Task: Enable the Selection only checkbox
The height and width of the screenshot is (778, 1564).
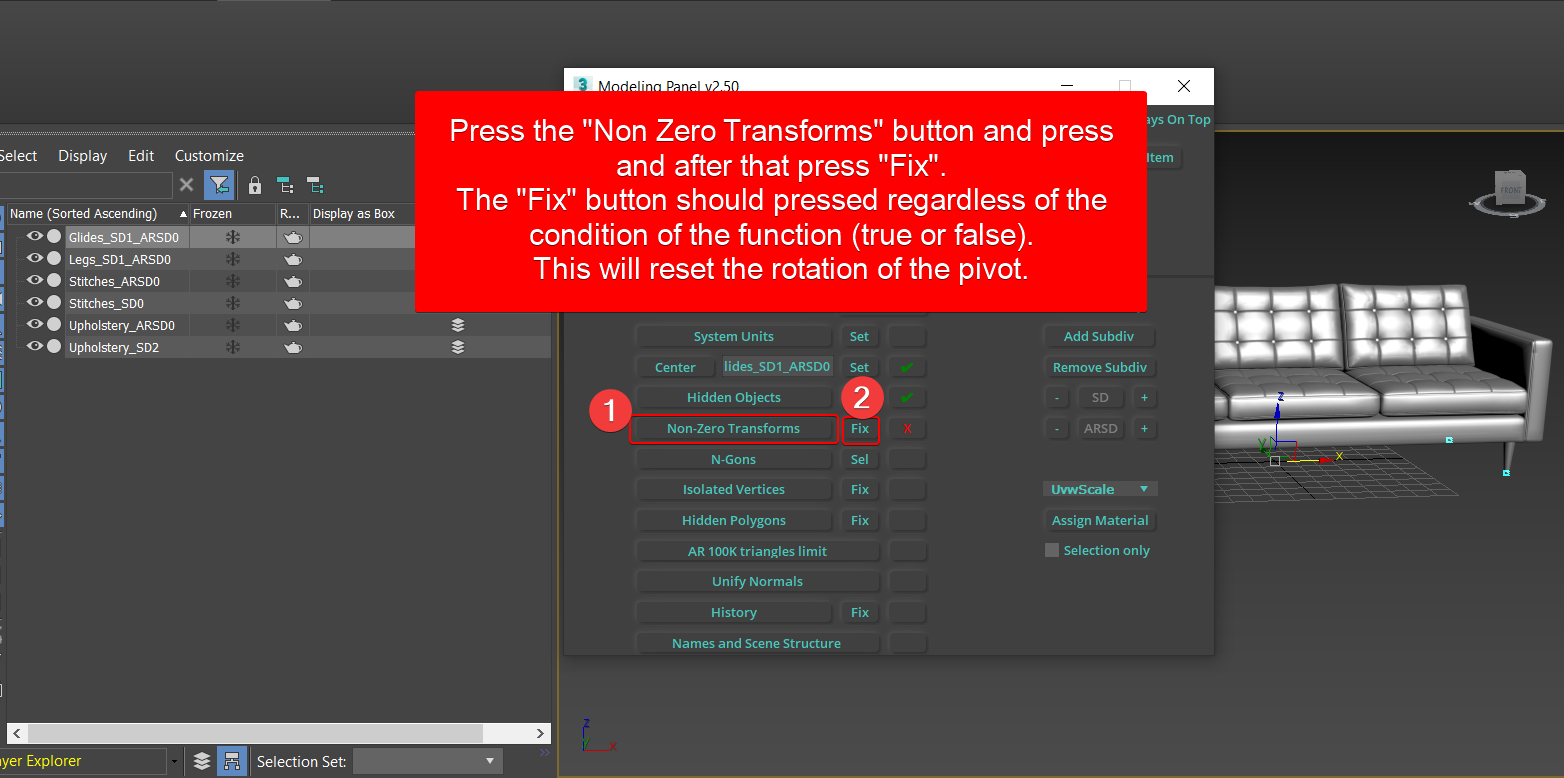Action: (1052, 550)
